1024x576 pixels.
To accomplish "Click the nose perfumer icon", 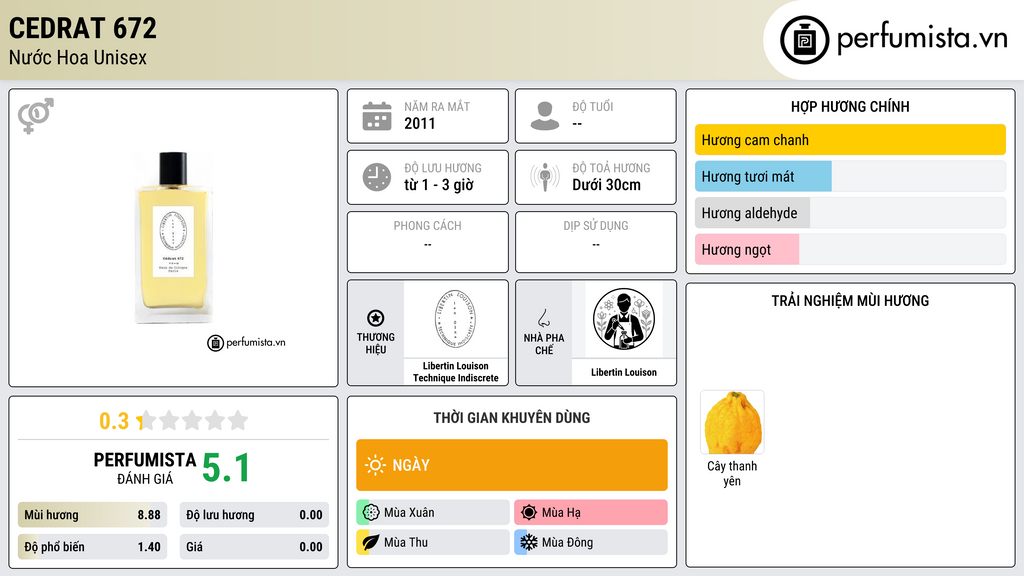I will pyautogui.click(x=543, y=318).
